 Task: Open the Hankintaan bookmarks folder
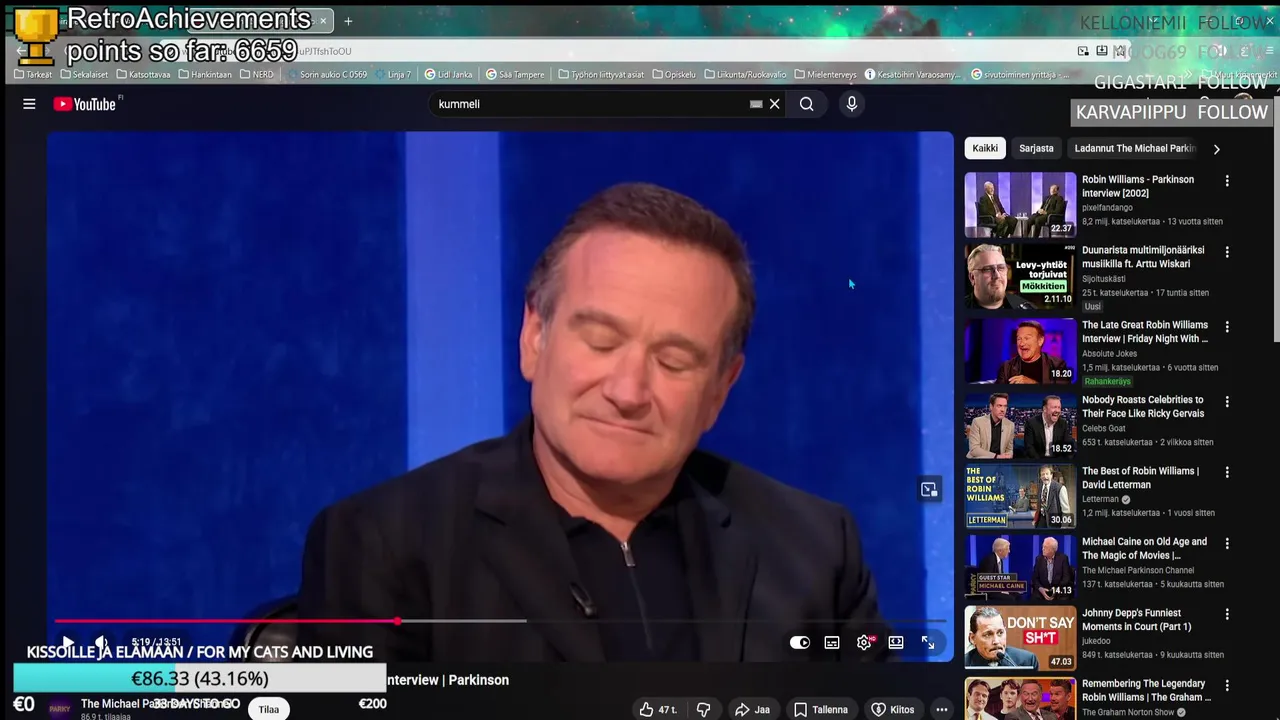coord(205,74)
